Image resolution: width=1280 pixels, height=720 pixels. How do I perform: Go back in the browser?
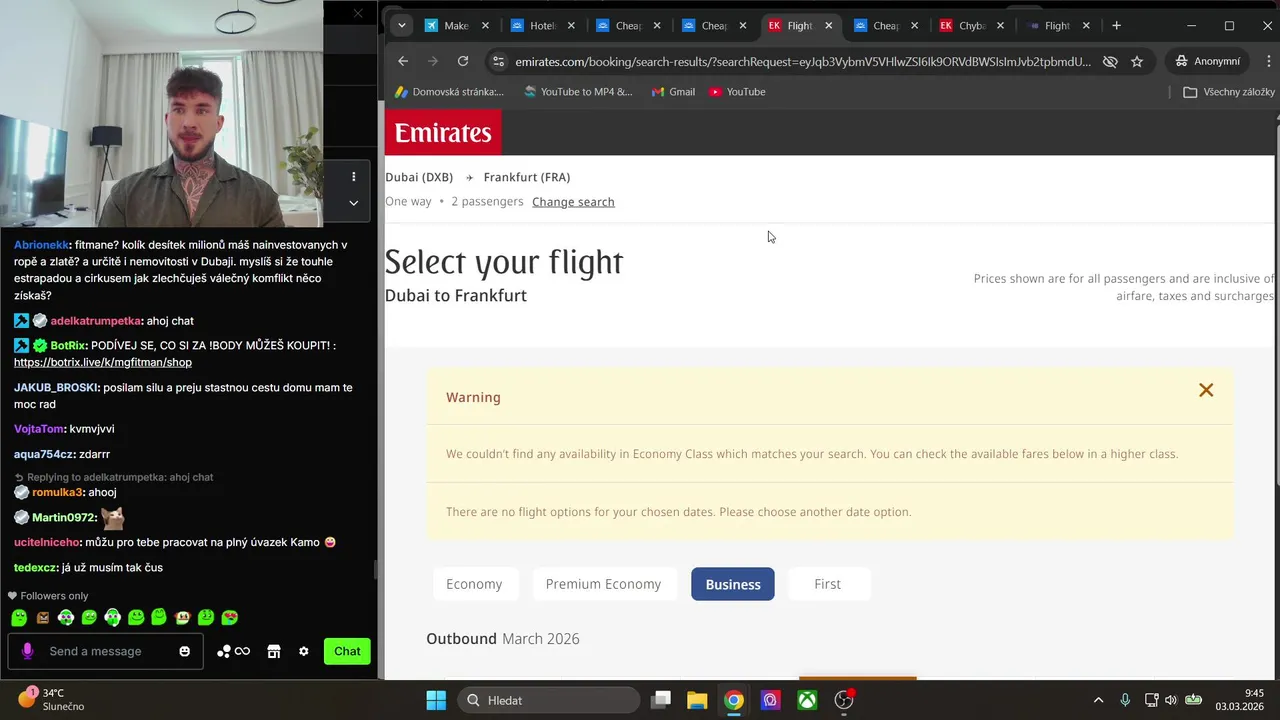(403, 61)
